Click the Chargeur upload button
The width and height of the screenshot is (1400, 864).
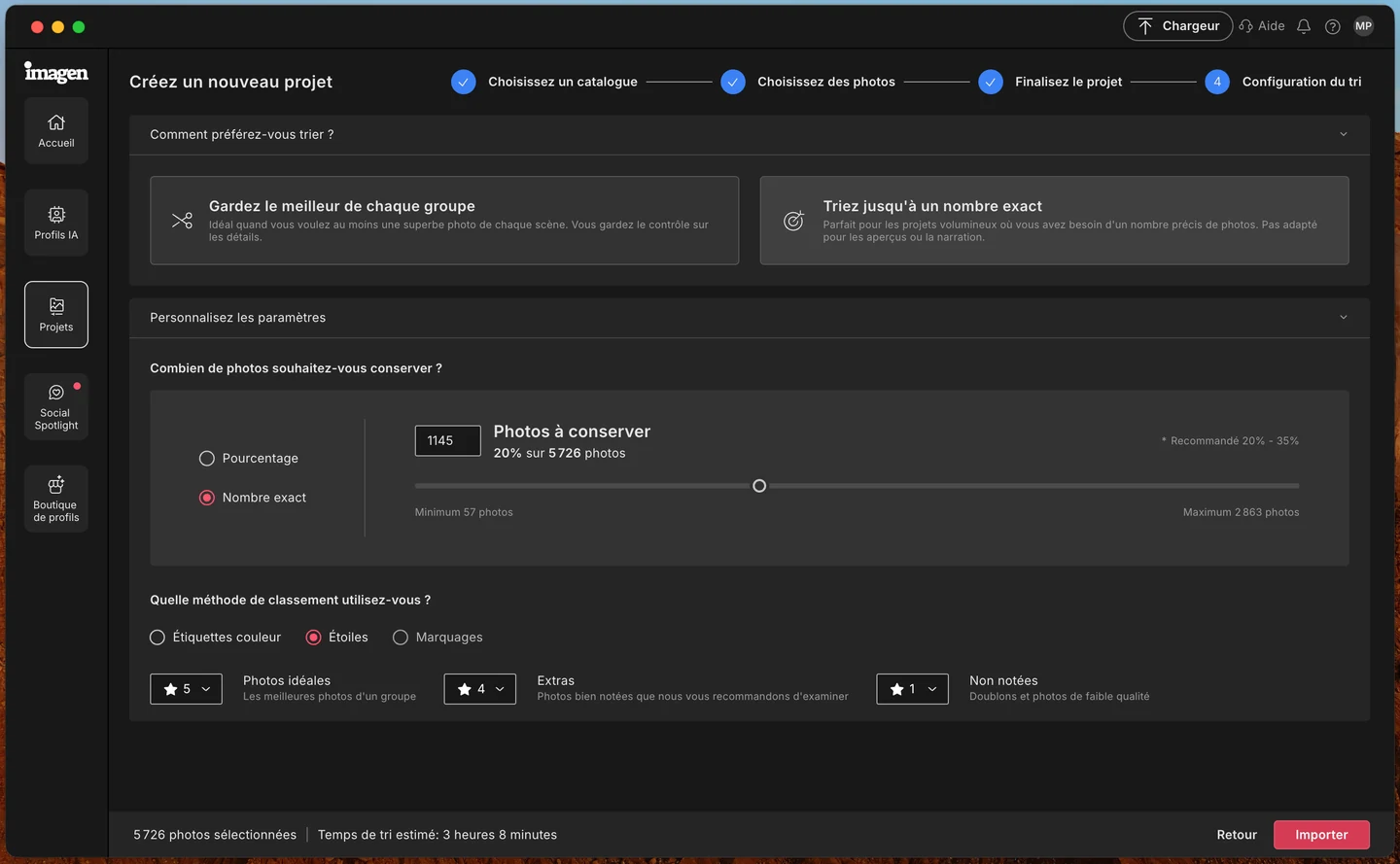[x=1178, y=26]
